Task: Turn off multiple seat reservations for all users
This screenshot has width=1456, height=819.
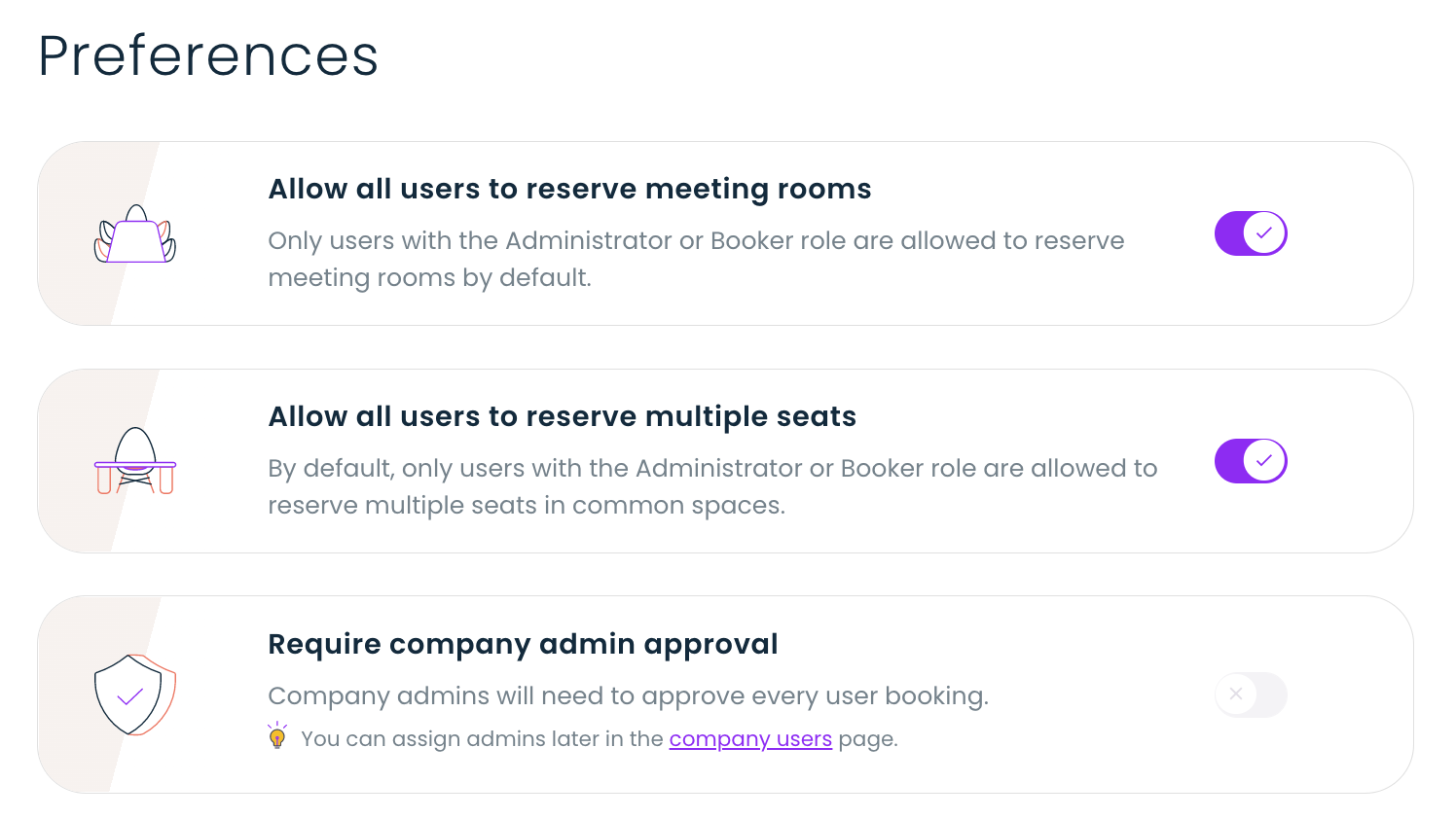Action: 1251,461
